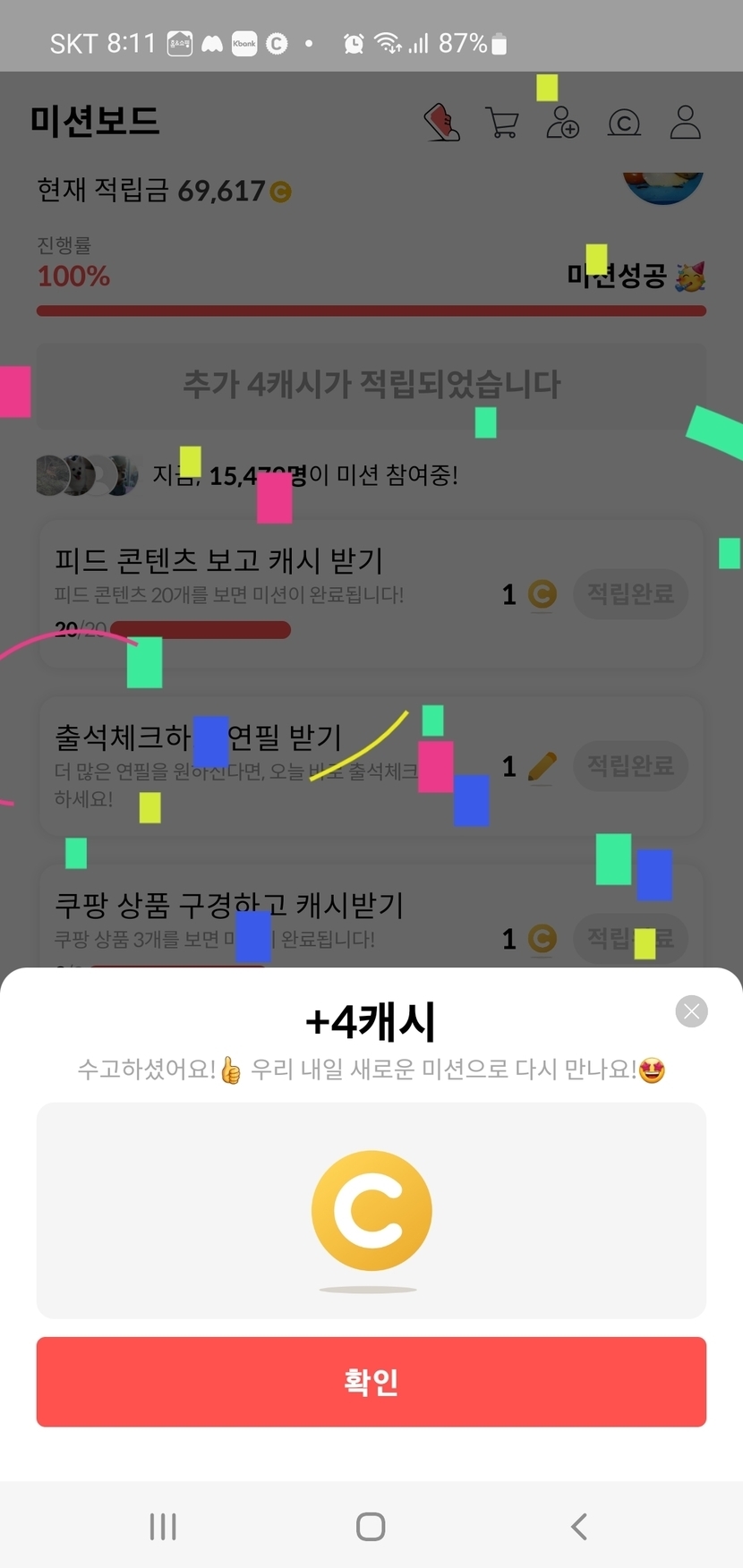Tap the red 100% progress bar
Image resolution: width=743 pixels, height=1568 pixels.
pyautogui.click(x=371, y=311)
